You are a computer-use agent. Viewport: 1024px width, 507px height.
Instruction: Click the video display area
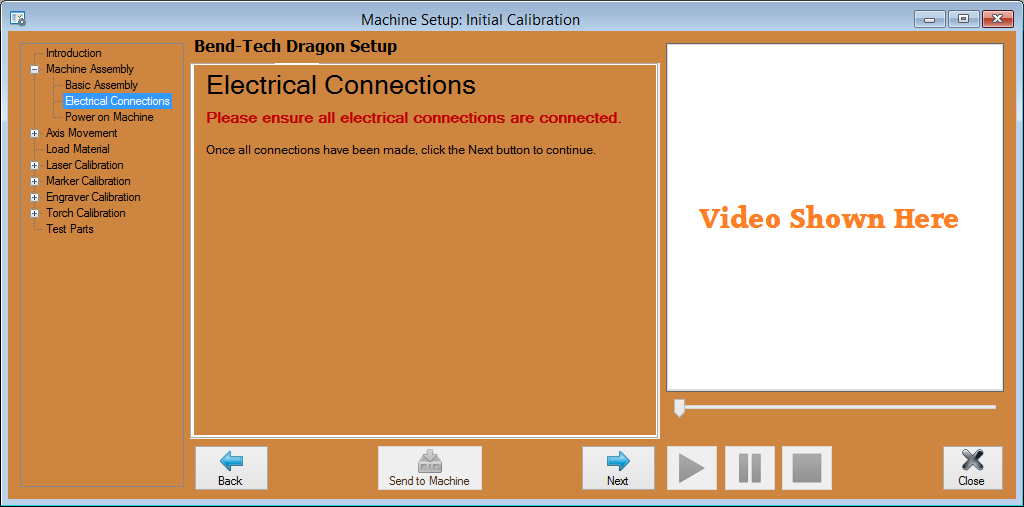(x=835, y=218)
